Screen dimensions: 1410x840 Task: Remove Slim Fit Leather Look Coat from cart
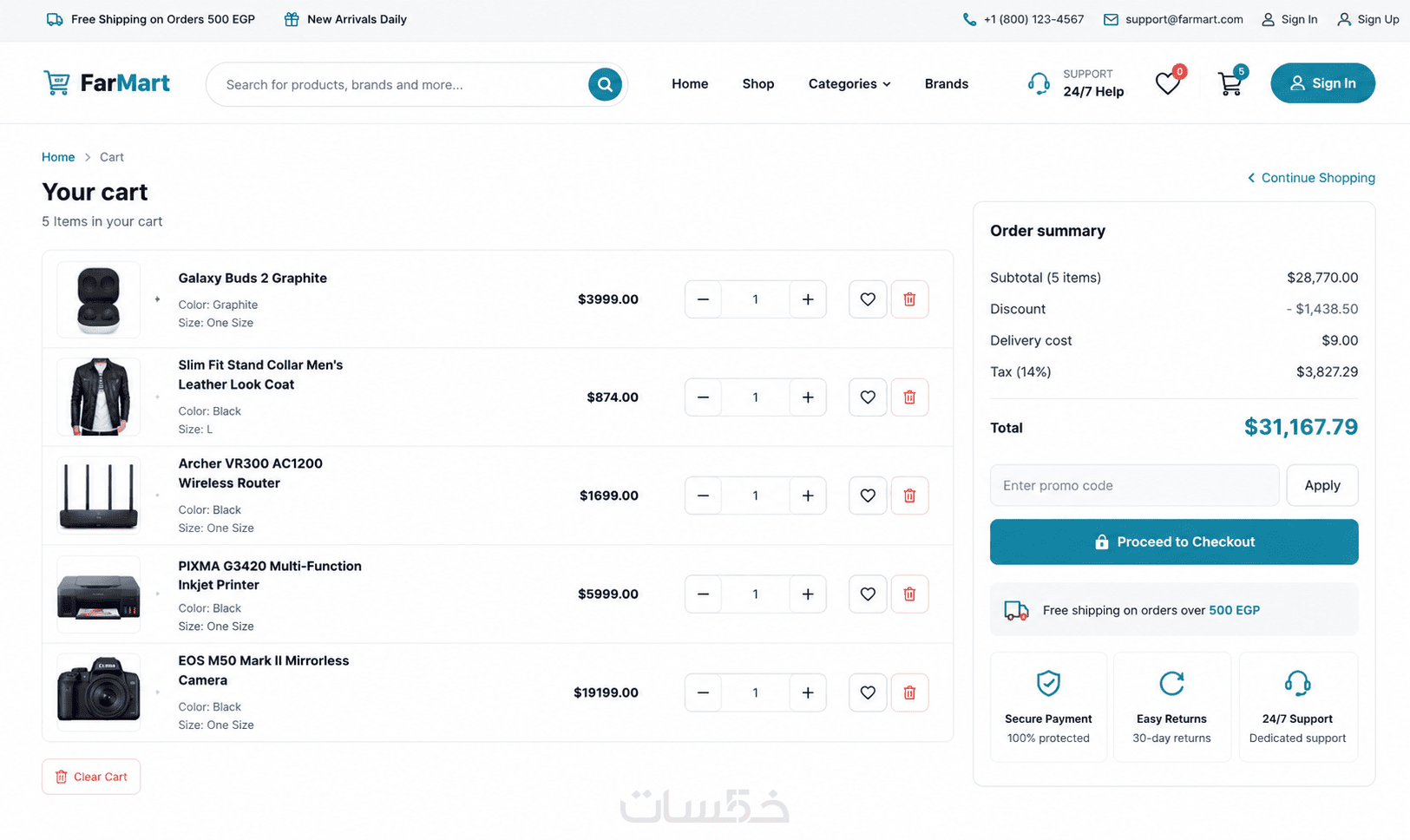pos(909,397)
